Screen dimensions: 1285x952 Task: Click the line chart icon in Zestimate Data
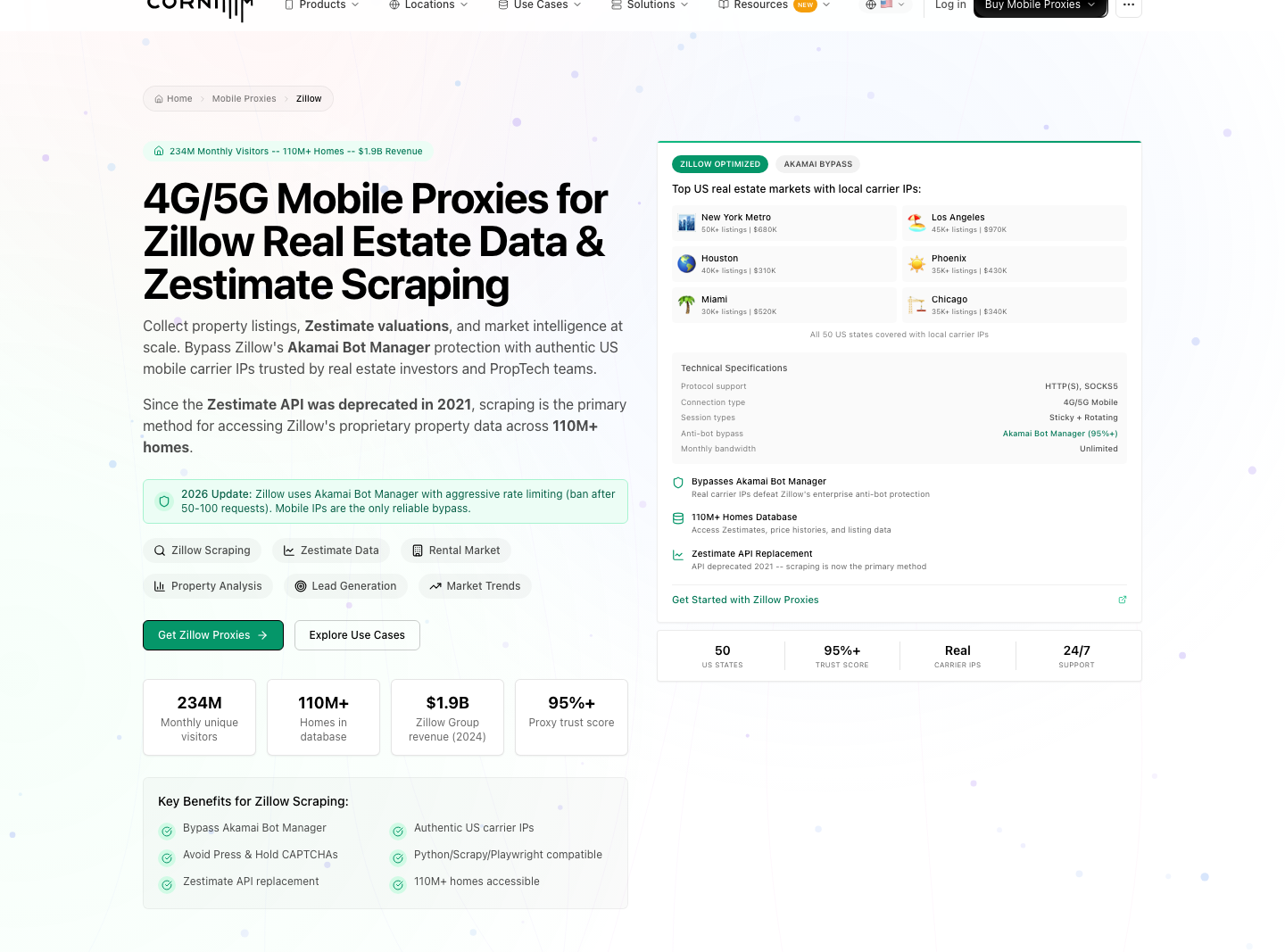[x=289, y=551]
